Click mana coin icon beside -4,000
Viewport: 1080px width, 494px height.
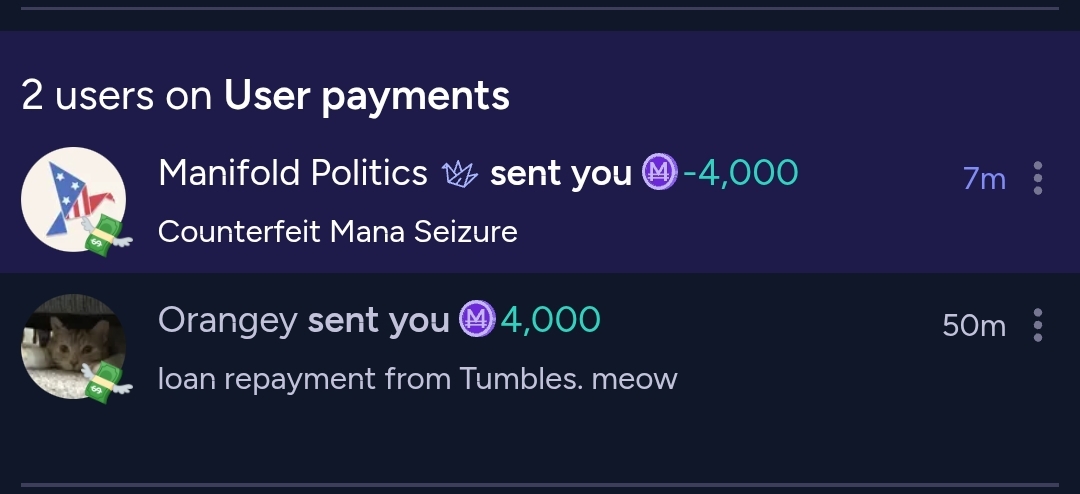click(659, 172)
